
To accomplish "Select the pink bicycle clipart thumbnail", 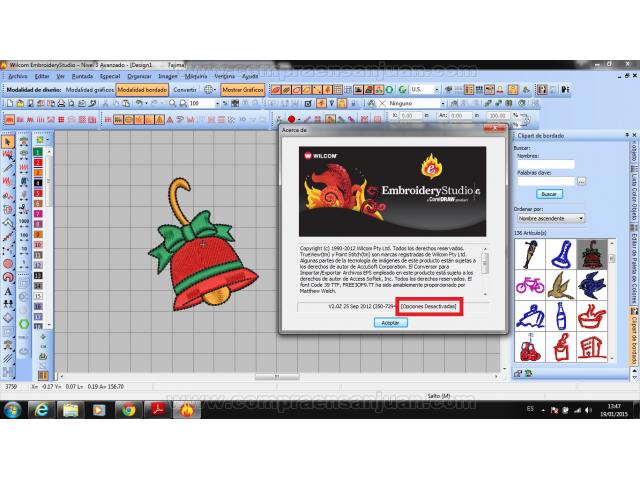I will [x=530, y=285].
